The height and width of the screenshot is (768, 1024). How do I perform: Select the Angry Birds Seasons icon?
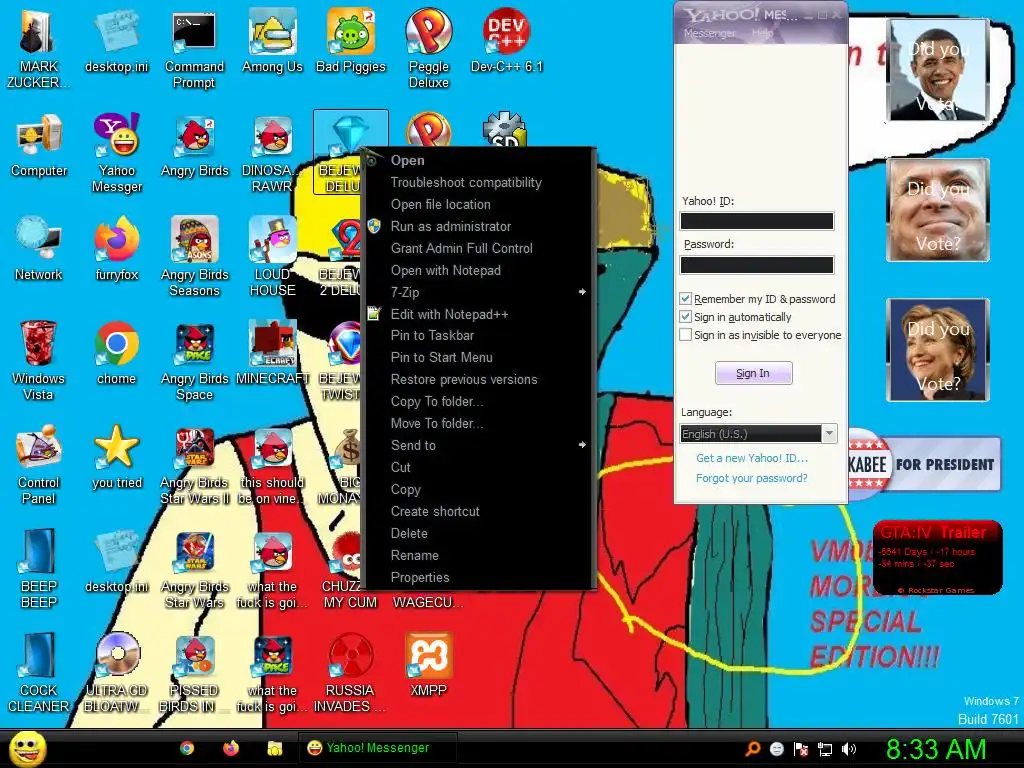(195, 258)
